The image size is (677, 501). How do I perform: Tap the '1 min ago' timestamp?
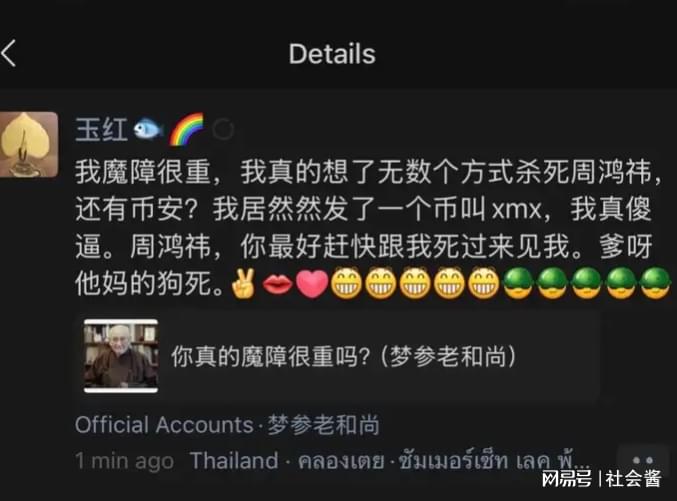tap(124, 460)
